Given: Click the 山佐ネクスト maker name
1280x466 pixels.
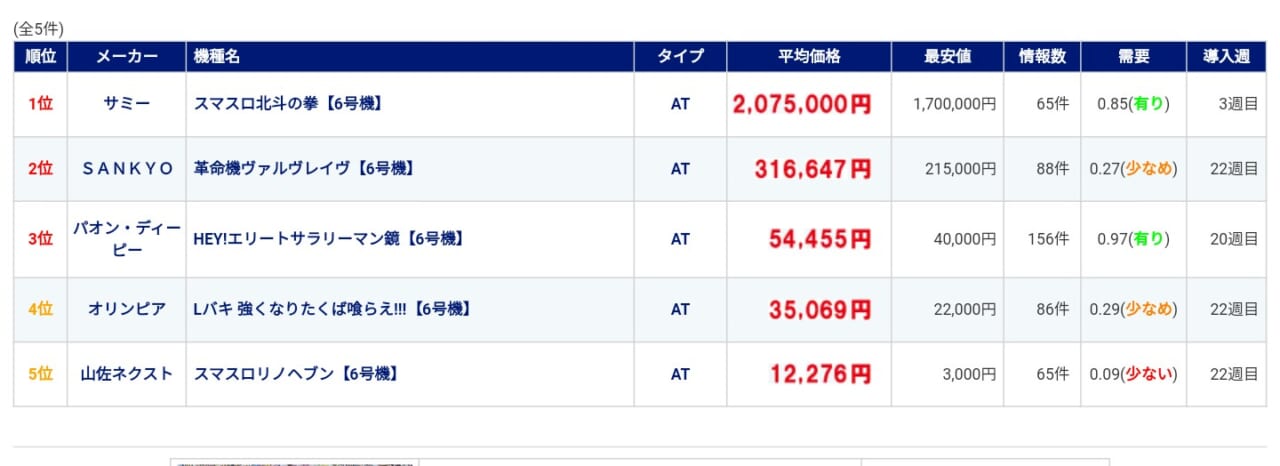Looking at the screenshot, I should [127, 374].
